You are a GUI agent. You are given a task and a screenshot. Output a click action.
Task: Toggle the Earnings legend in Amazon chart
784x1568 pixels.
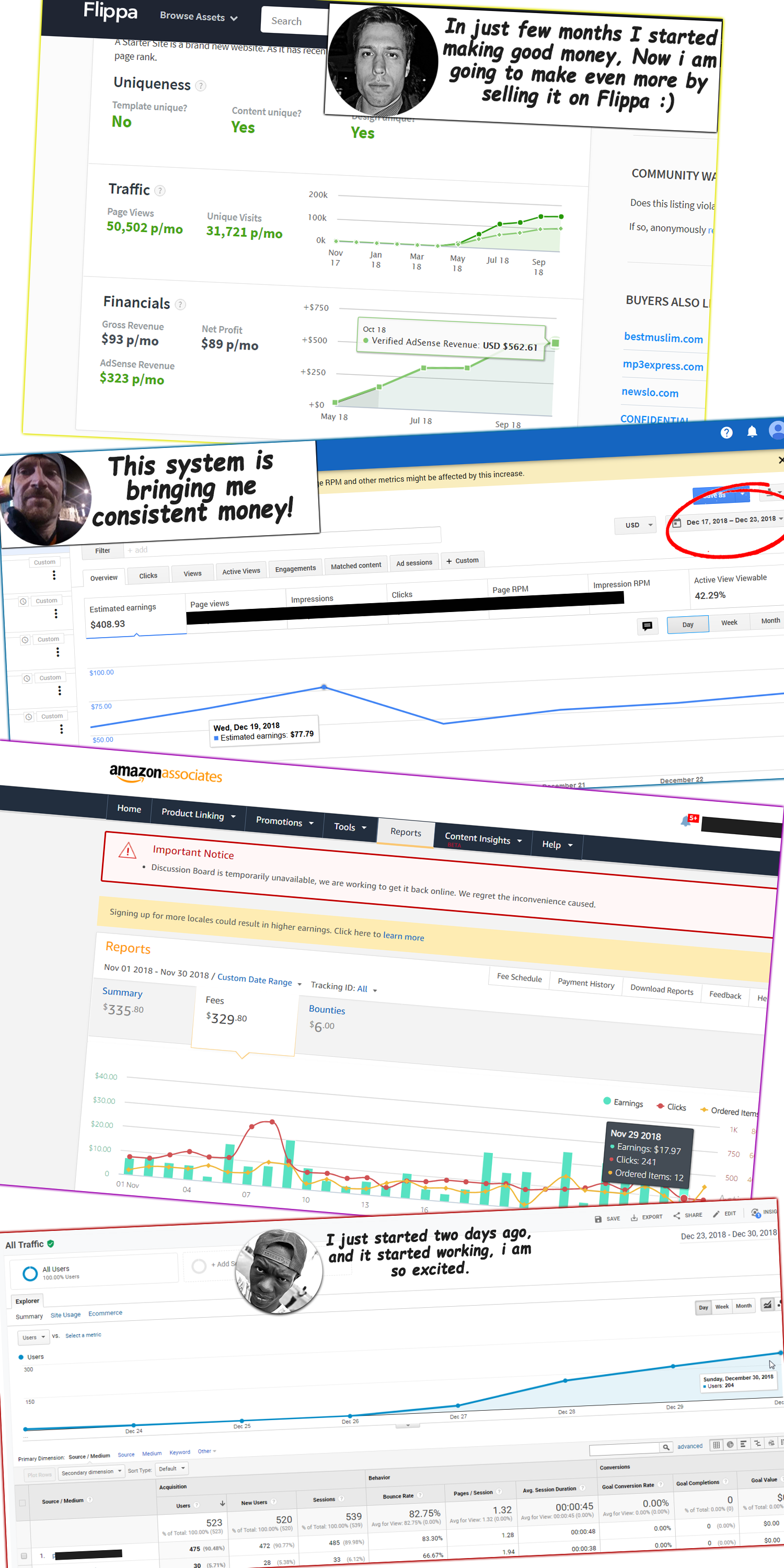(x=622, y=1102)
